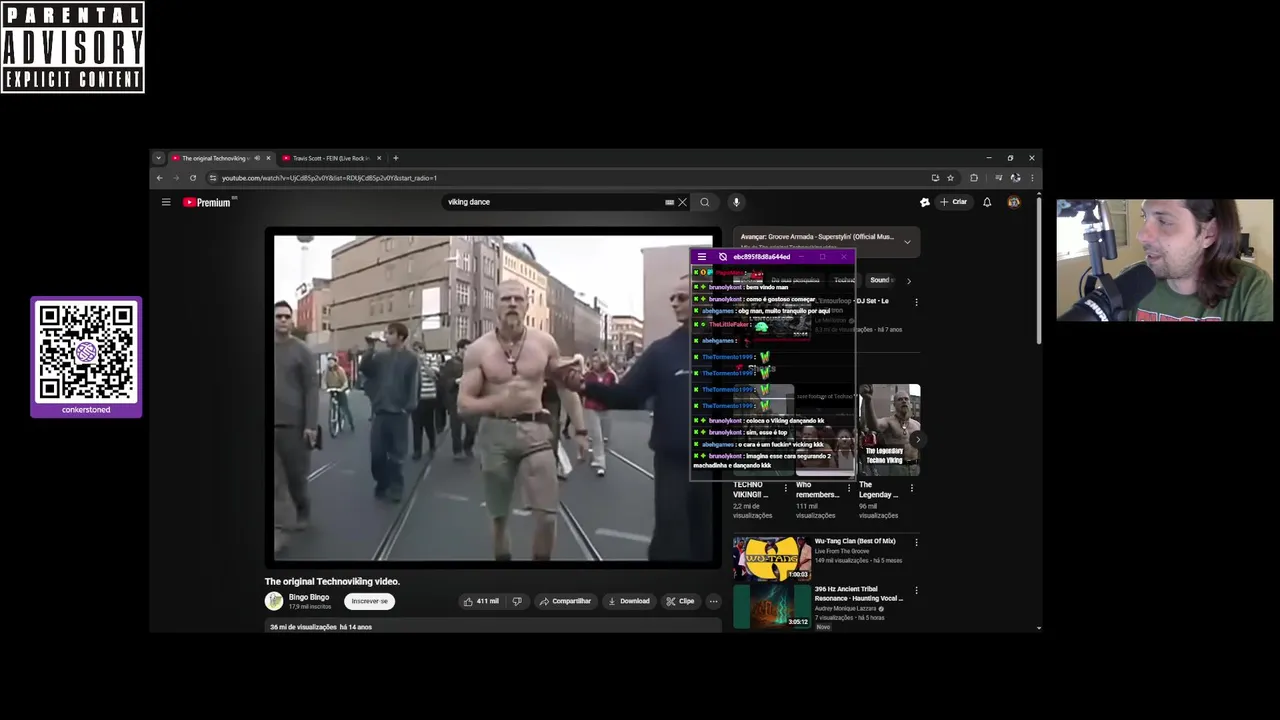Open options for TECHNO VIKING!!! short

pos(786,489)
